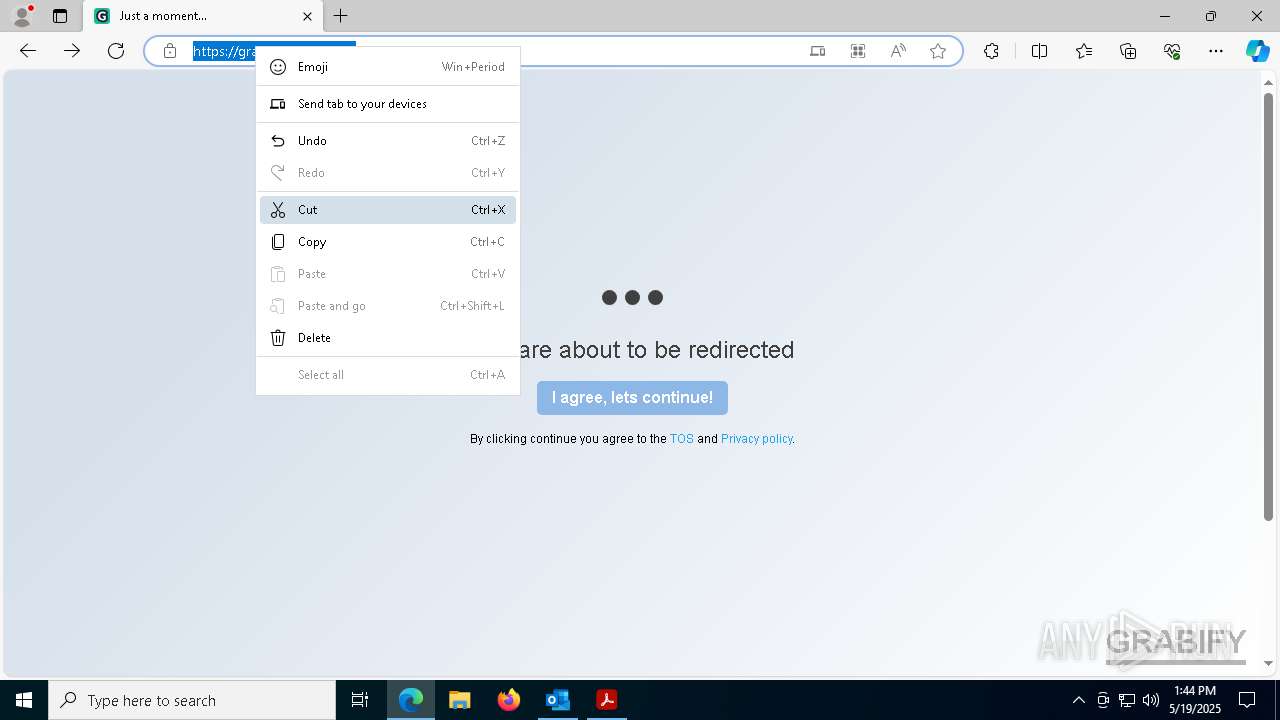
Task: Reload the page with the Refresh icon
Action: [116, 51]
